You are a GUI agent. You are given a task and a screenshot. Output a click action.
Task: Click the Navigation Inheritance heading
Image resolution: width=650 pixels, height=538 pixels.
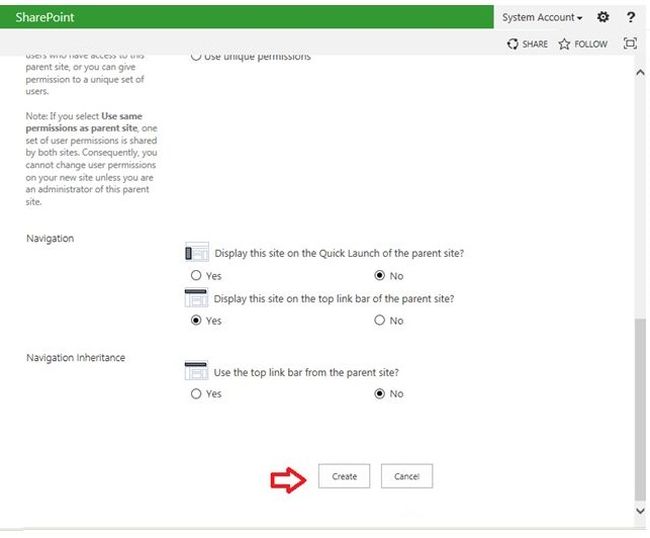75,357
